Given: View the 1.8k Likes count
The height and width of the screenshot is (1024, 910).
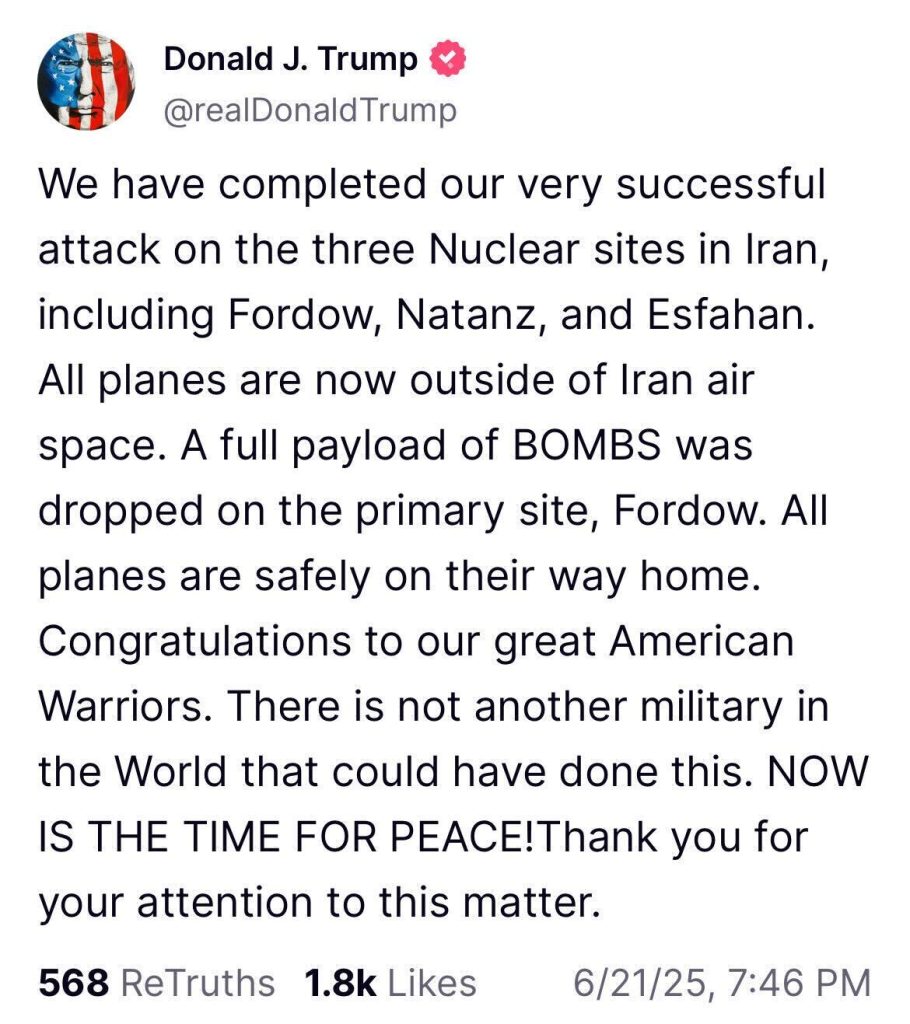Looking at the screenshot, I should [x=341, y=983].
